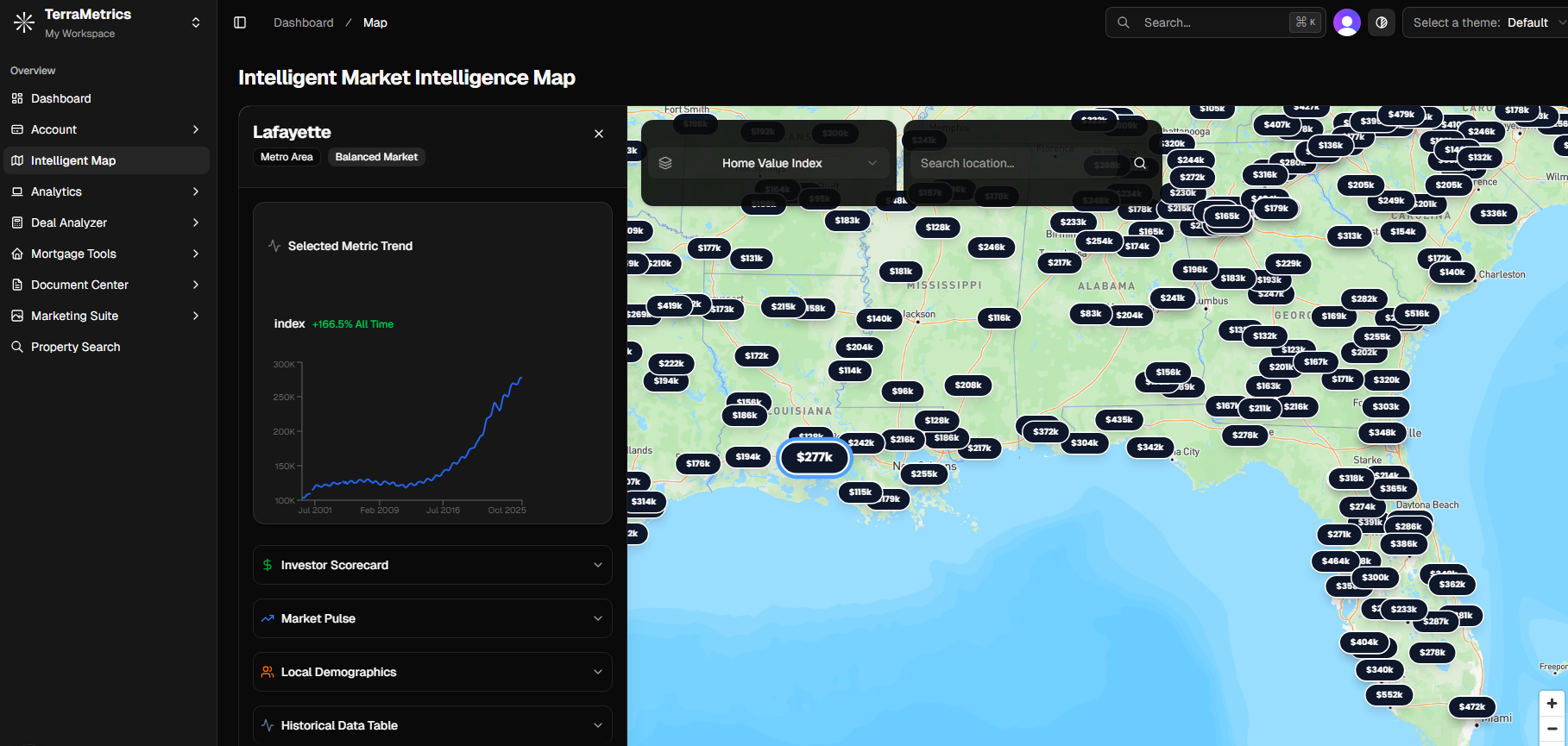Click the $372k map marker

1046,431
